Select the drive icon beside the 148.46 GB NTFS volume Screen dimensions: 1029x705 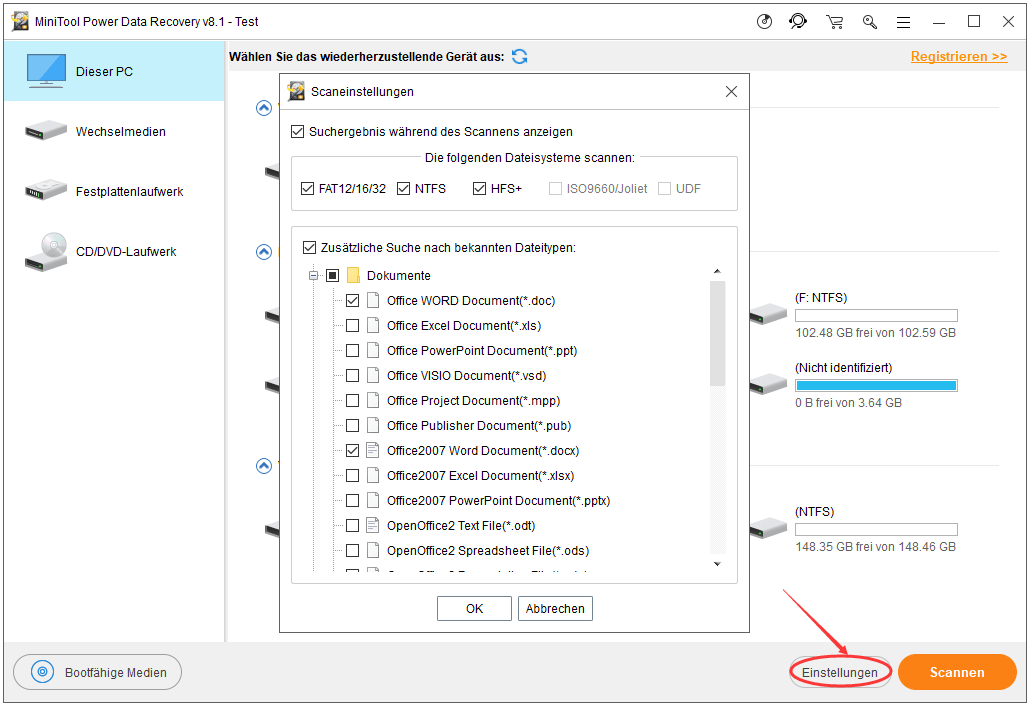point(768,527)
